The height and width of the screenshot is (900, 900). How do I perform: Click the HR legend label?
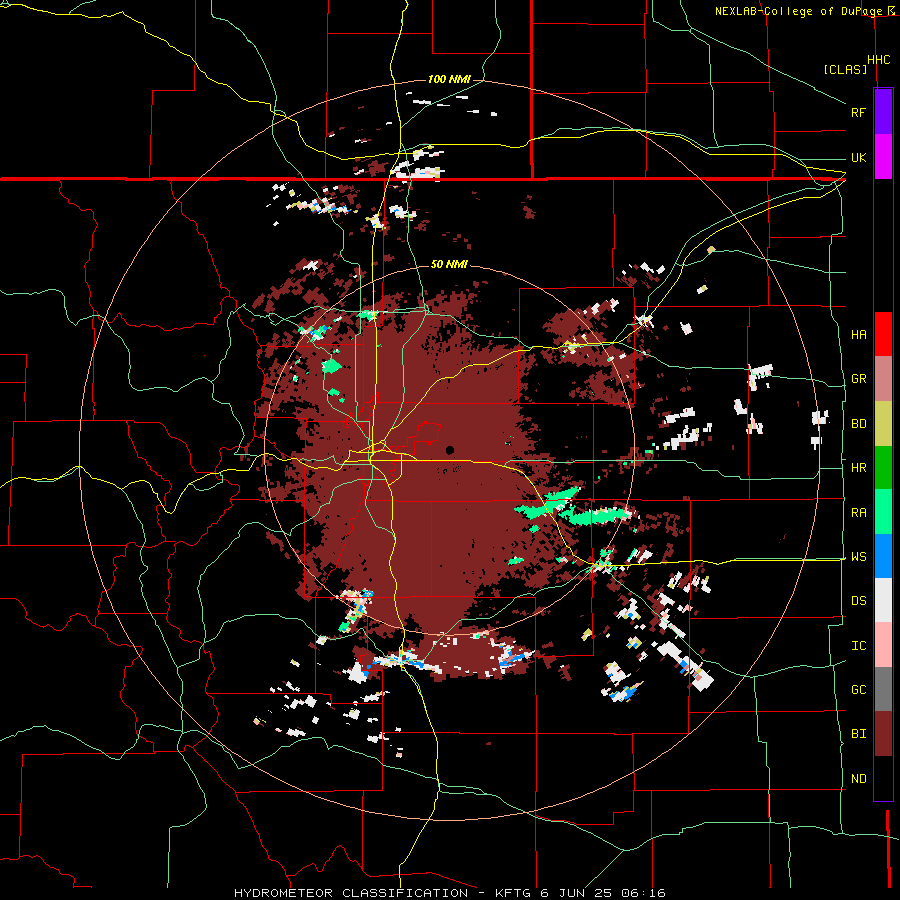click(x=858, y=468)
